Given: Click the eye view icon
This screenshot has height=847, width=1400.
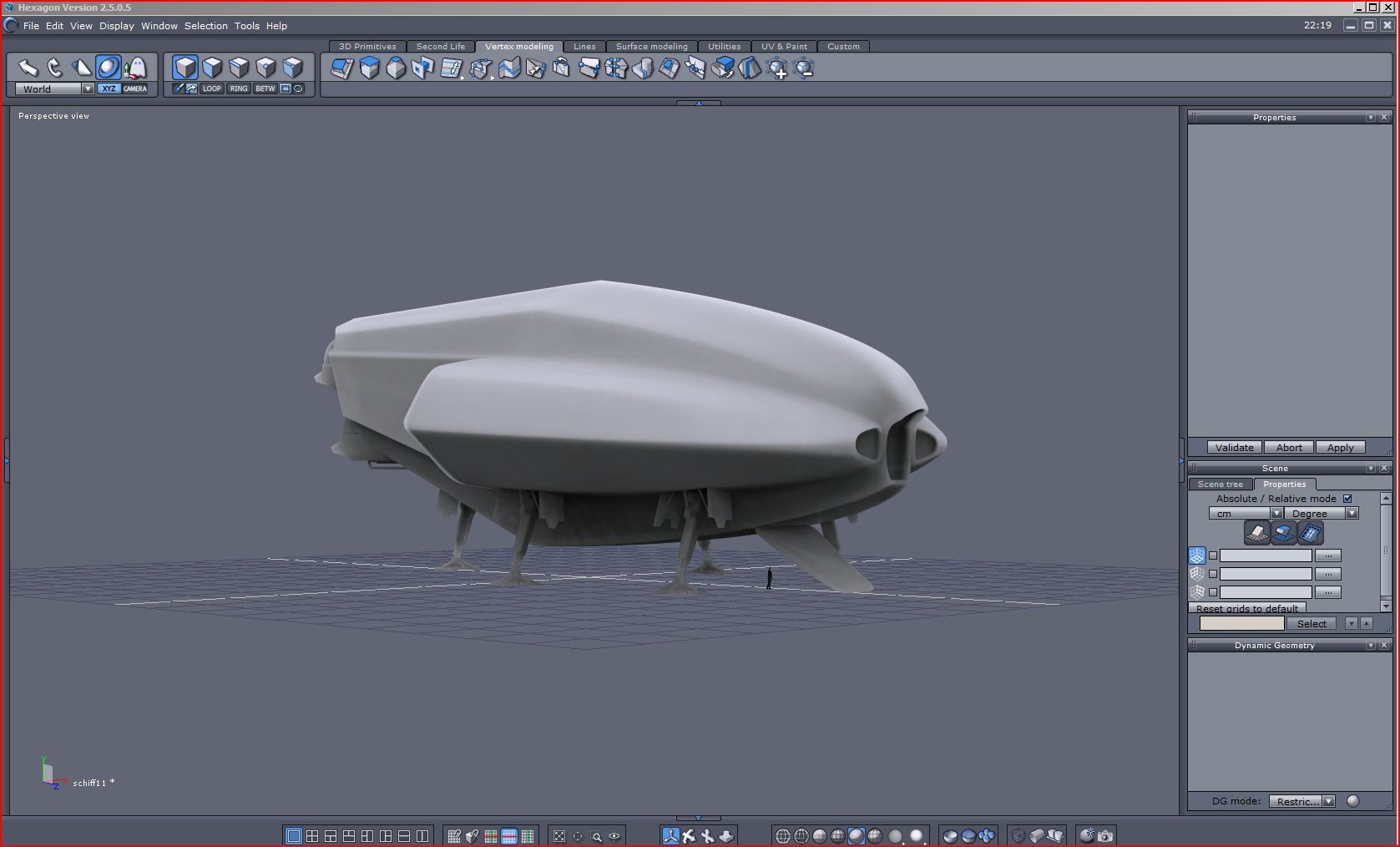Looking at the screenshot, I should (x=614, y=835).
